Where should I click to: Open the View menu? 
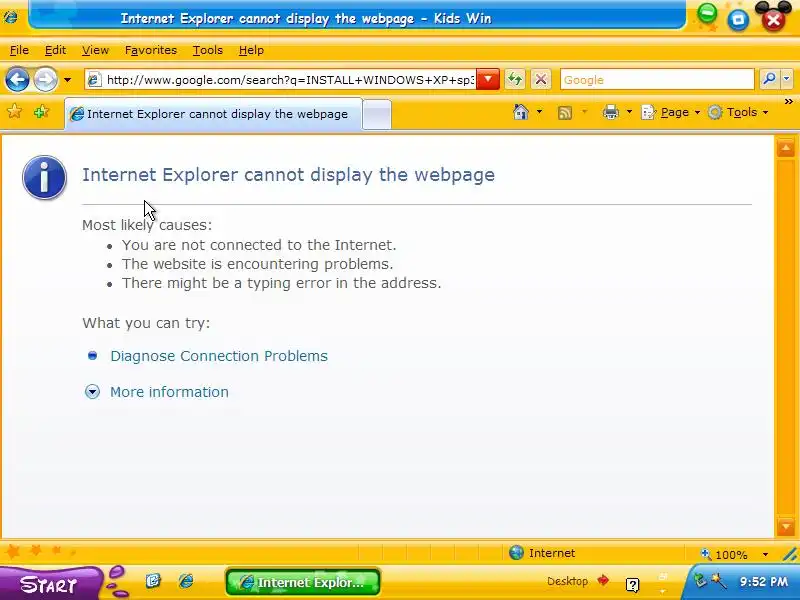click(95, 50)
